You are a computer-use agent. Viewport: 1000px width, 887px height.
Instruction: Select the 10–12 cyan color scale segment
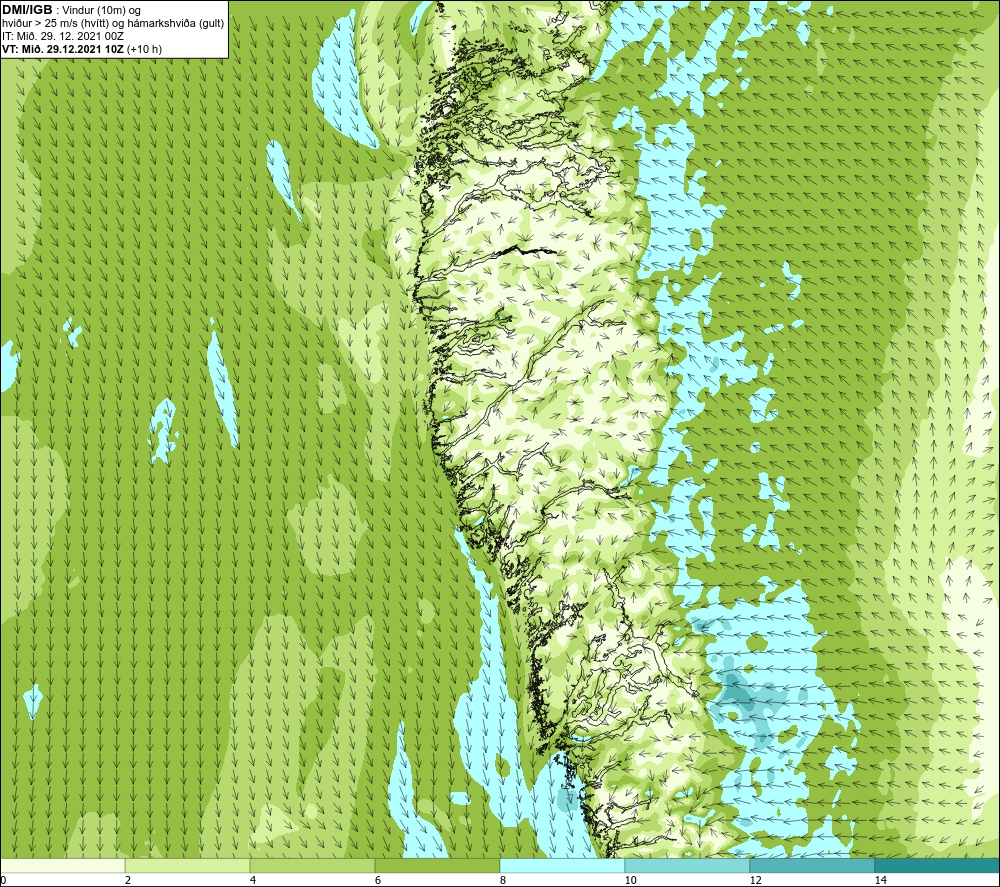click(x=688, y=865)
